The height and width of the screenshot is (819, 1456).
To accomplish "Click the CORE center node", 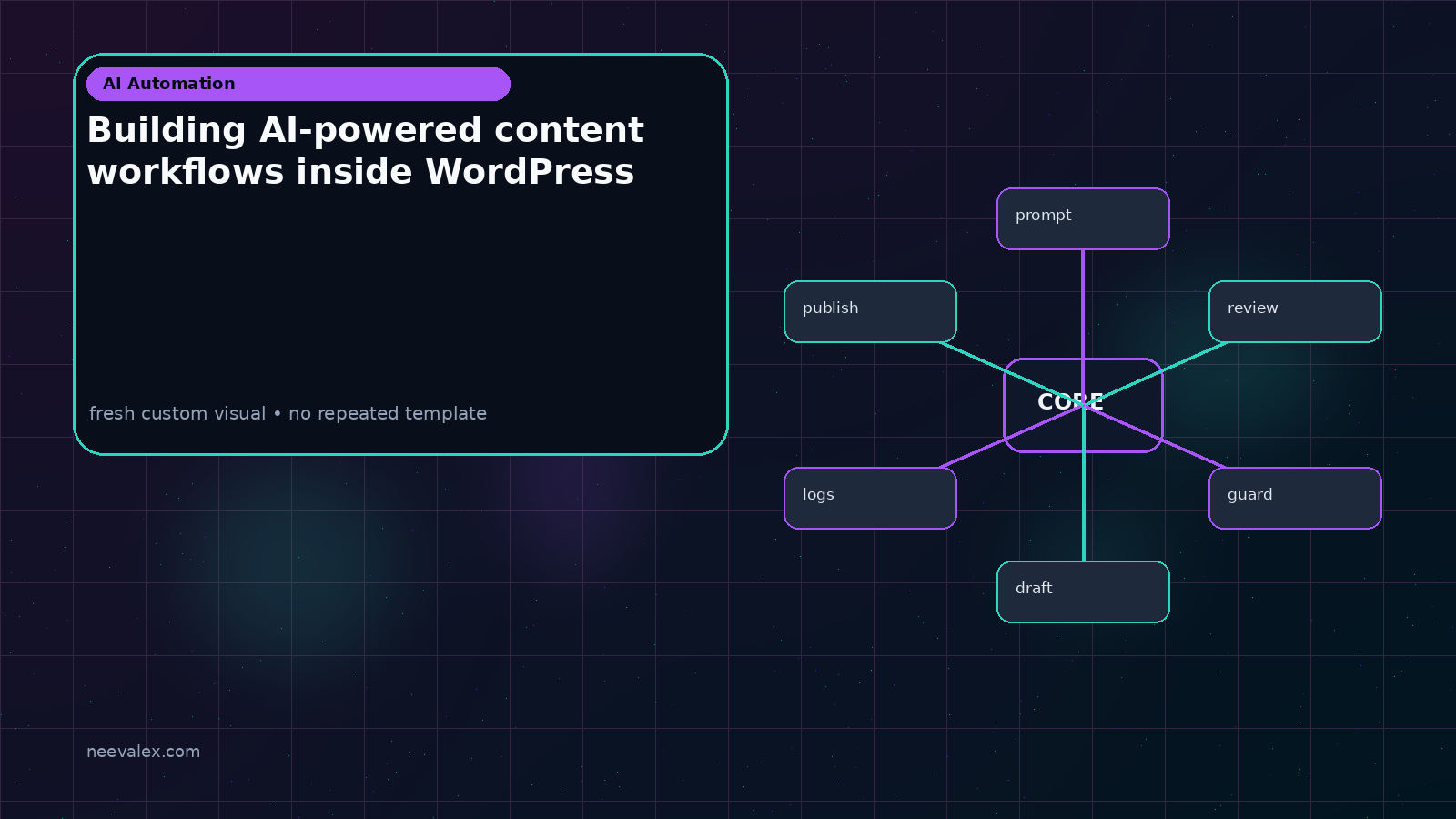I will click(x=1083, y=405).
